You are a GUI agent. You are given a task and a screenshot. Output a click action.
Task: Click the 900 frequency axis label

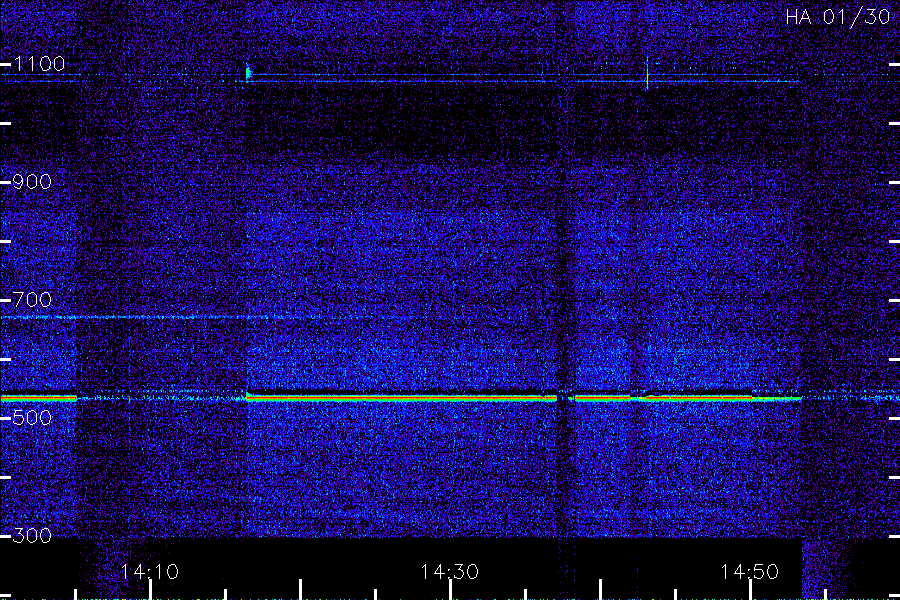point(32,182)
